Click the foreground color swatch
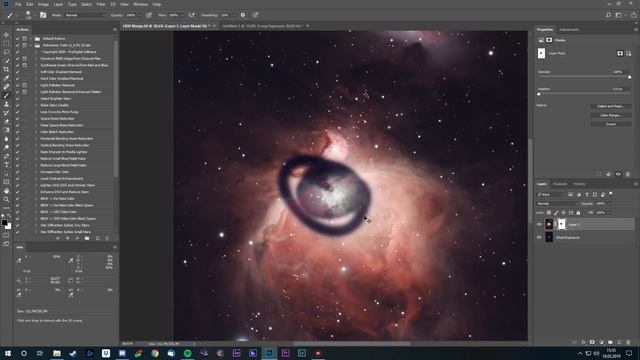Viewport: 640px width, 360px height. 4,223
